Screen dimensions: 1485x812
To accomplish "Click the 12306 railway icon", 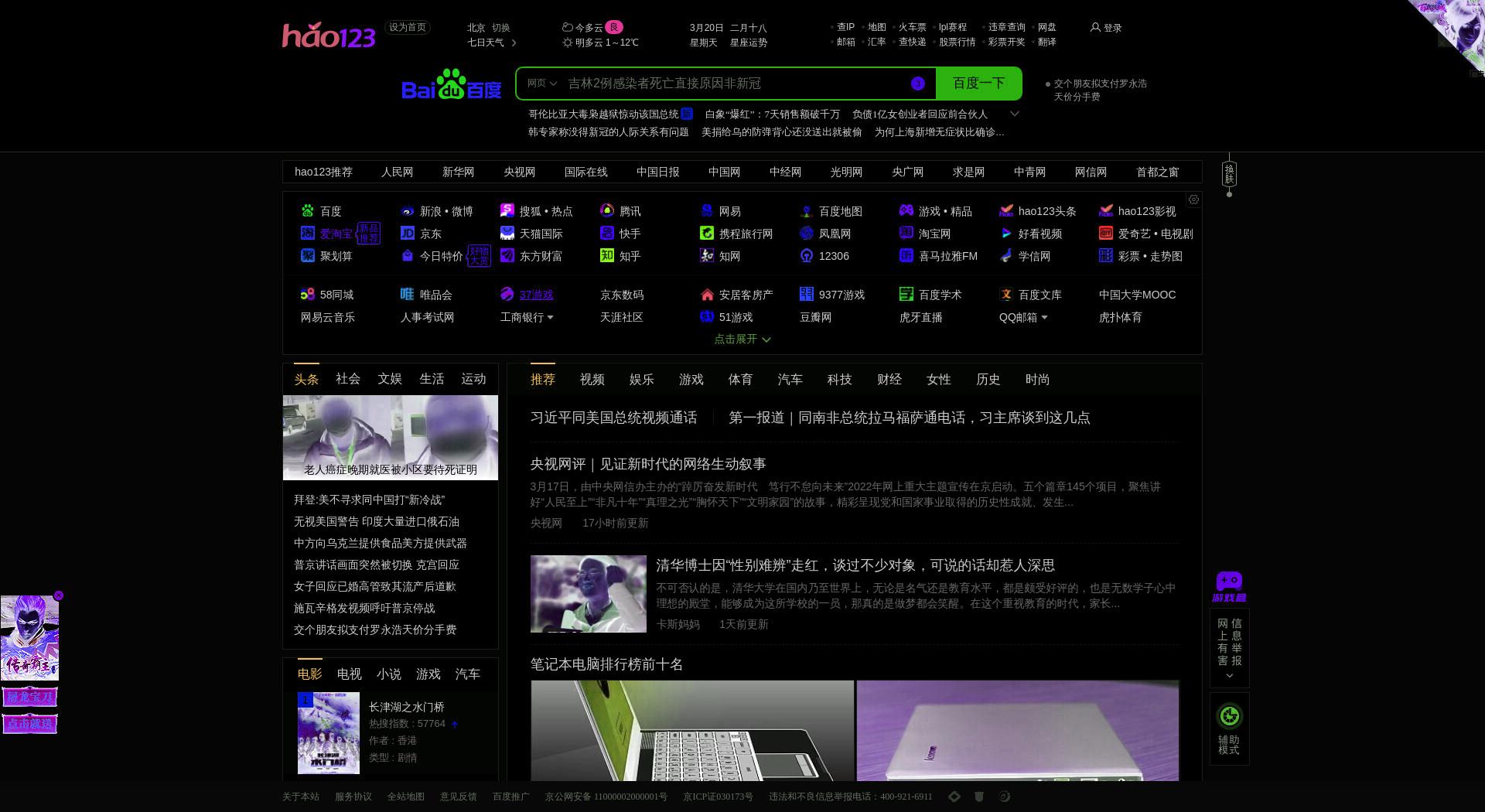I will (x=806, y=255).
